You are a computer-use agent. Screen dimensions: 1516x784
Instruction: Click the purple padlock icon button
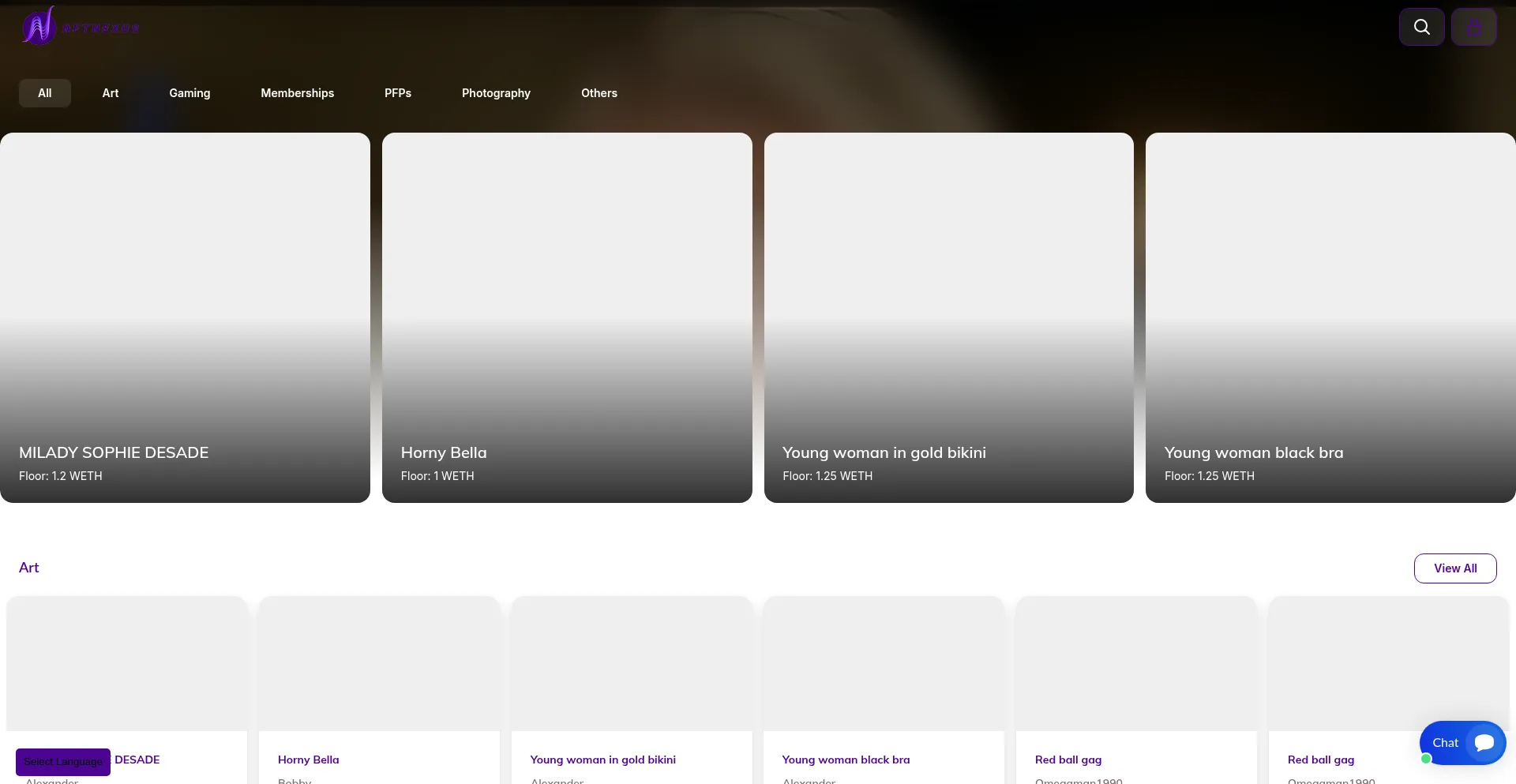(1473, 27)
